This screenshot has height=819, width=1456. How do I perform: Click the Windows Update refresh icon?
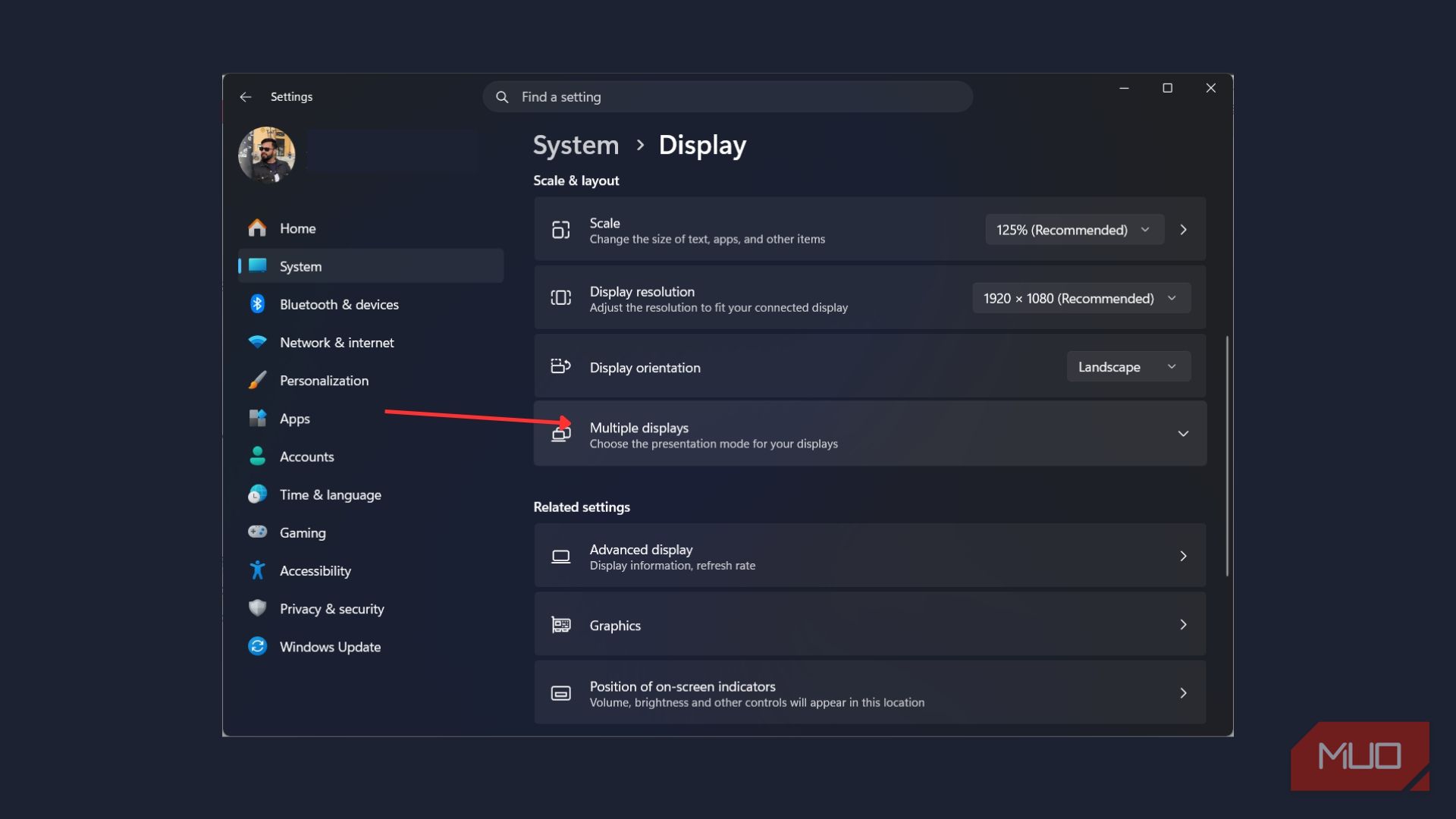(x=257, y=646)
